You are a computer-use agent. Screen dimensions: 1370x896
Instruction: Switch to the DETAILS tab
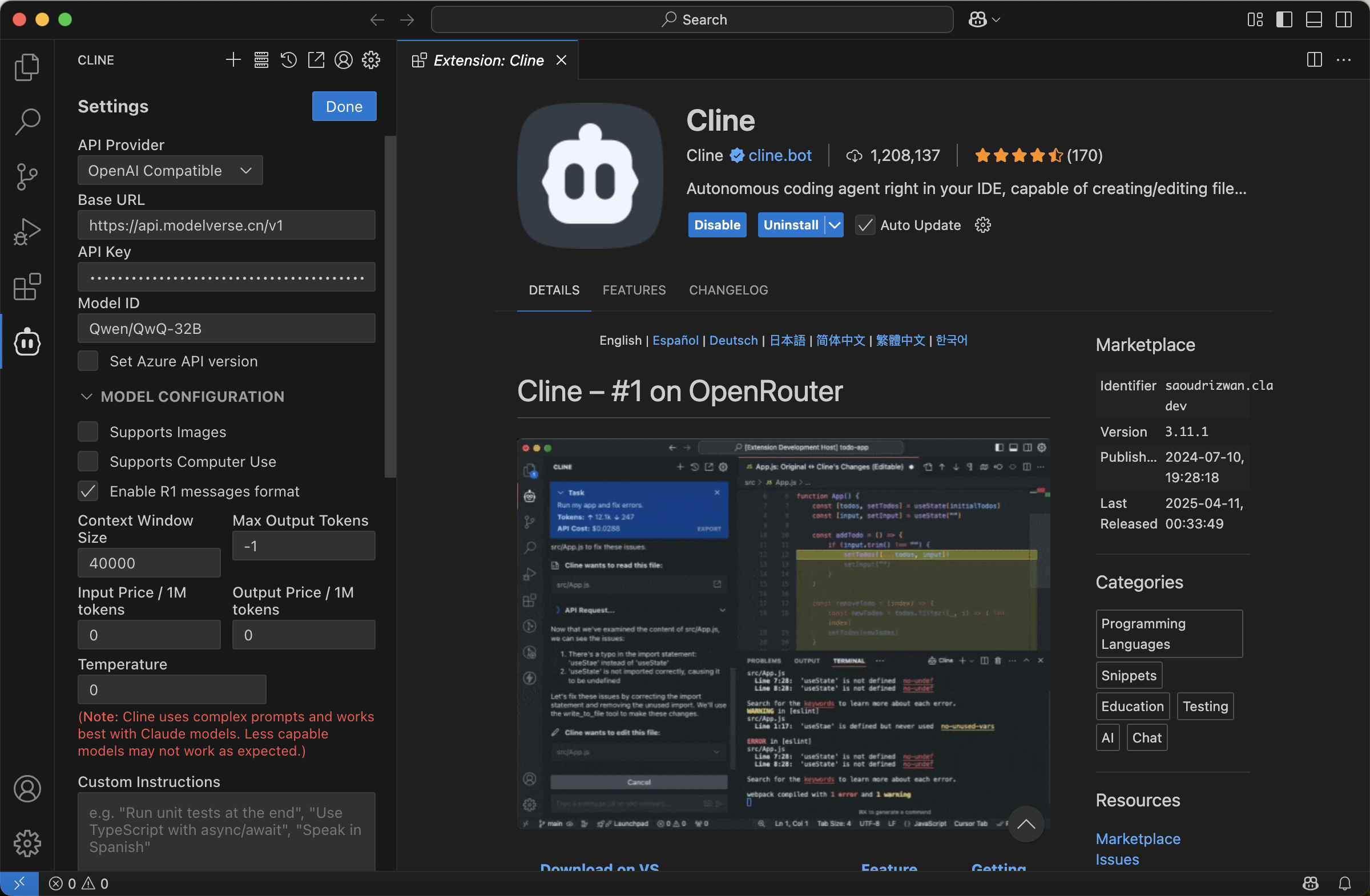pos(554,290)
